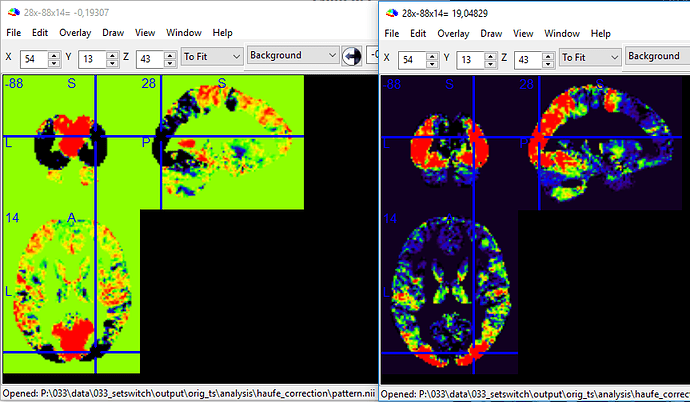Open Draw menu in right window
This screenshot has width=690, height=402.
[x=491, y=33]
